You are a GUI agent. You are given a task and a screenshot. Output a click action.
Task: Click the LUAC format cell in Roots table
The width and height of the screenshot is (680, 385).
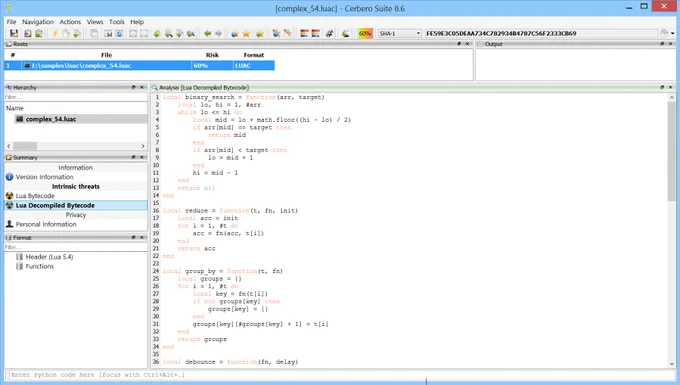click(x=254, y=65)
